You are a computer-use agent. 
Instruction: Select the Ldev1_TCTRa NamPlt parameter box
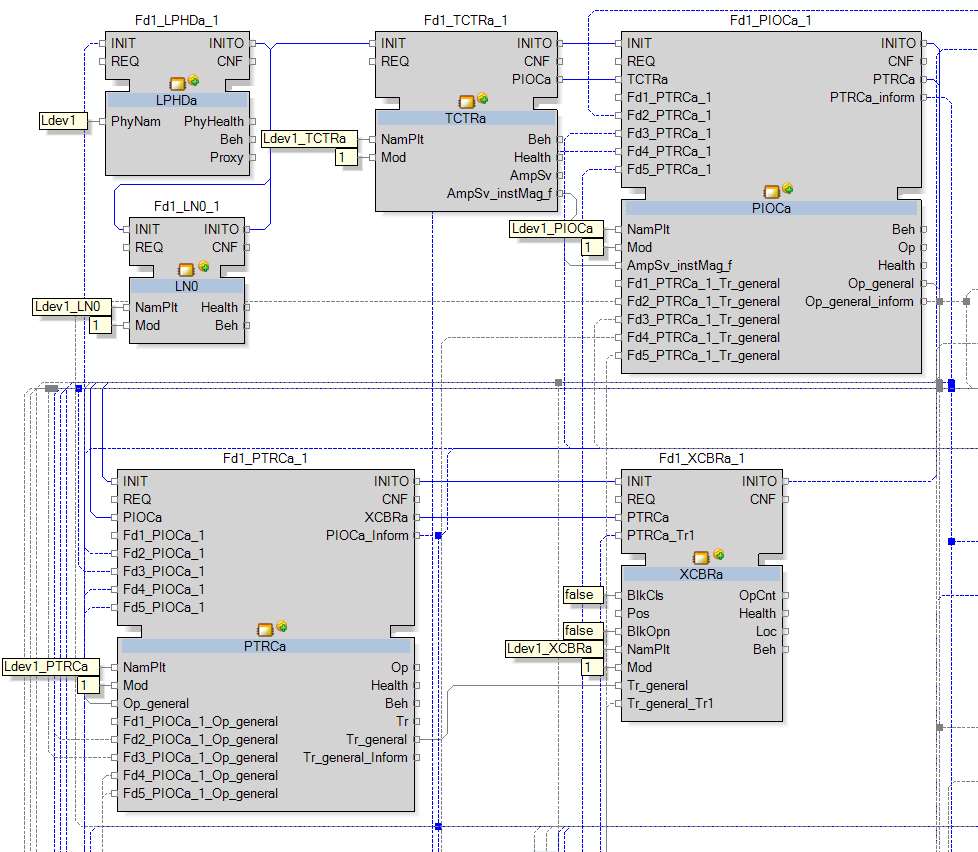pos(304,139)
